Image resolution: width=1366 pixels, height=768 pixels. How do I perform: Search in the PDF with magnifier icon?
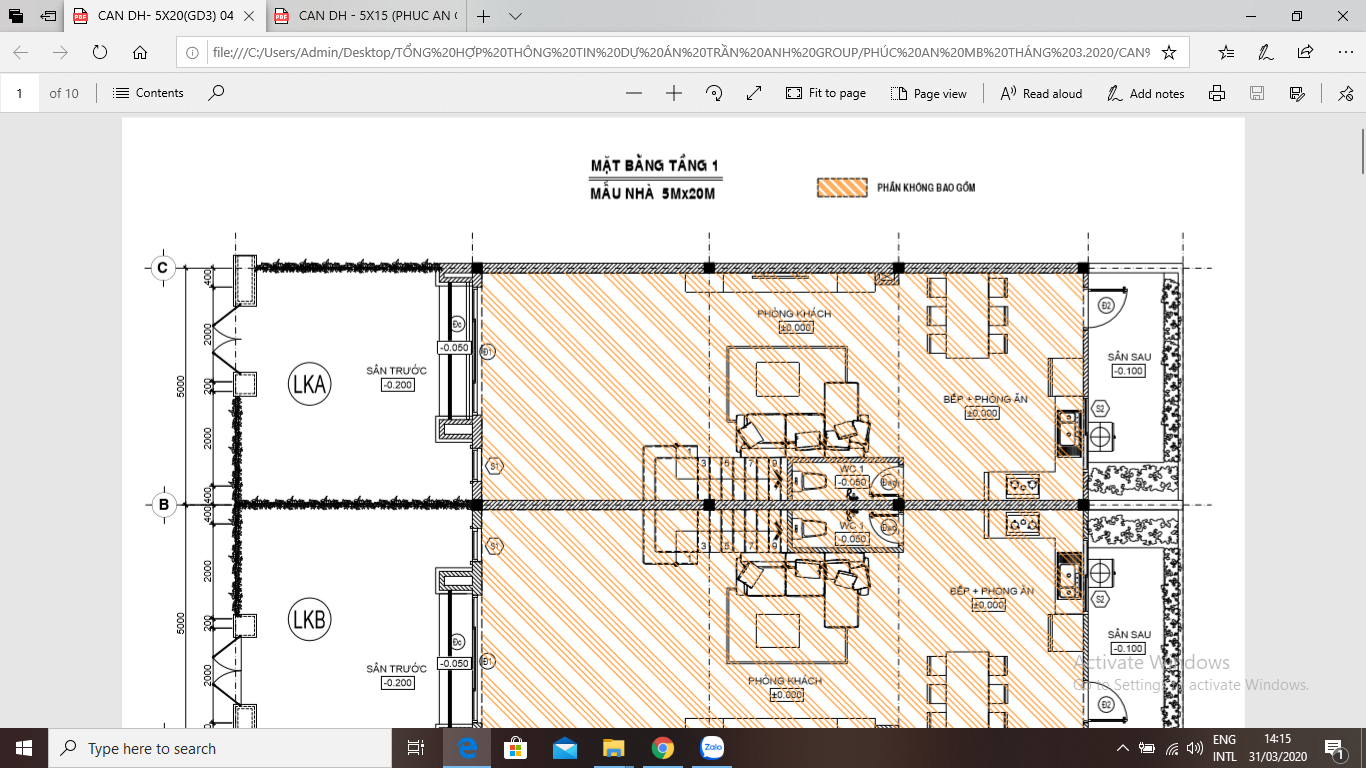216,93
